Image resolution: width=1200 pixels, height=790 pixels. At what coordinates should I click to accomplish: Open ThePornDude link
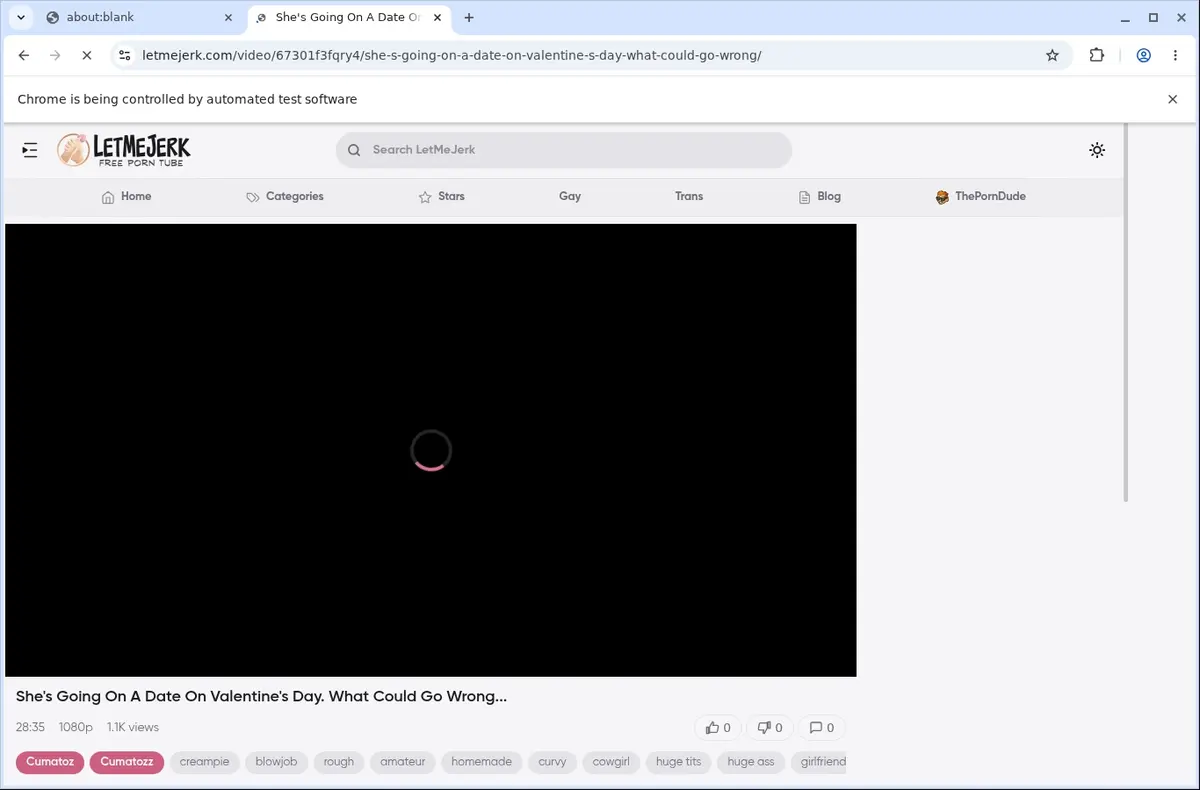coord(980,197)
